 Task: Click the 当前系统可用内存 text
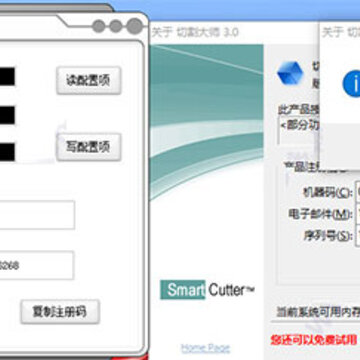point(318,312)
